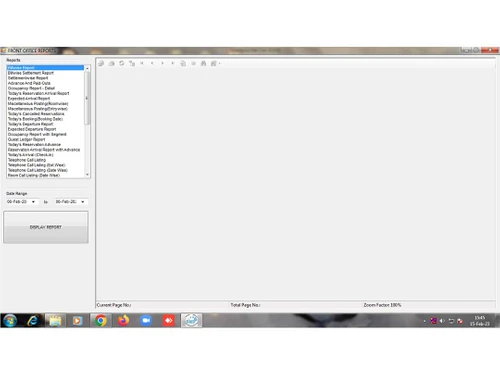Viewport: 500px width, 375px height.
Task: Click the volume speaker tray icon
Action: click(442, 321)
